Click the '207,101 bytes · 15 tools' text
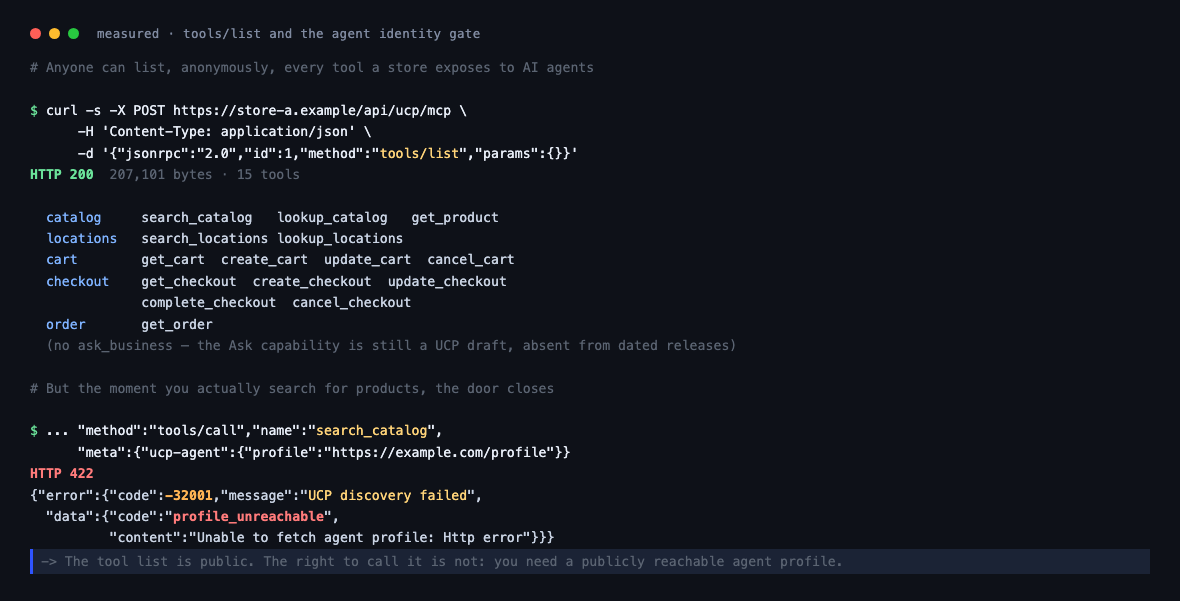Screen dimensions: 1180x601 coord(205,175)
